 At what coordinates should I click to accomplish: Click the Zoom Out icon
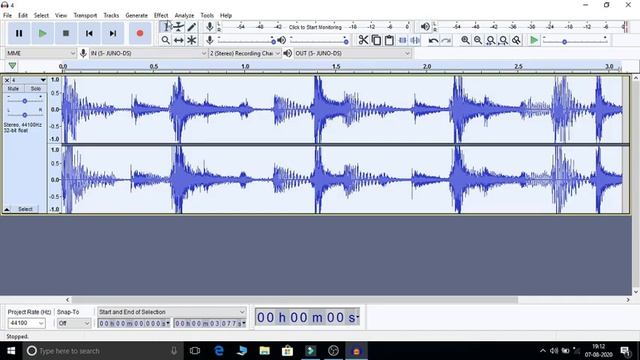point(478,40)
